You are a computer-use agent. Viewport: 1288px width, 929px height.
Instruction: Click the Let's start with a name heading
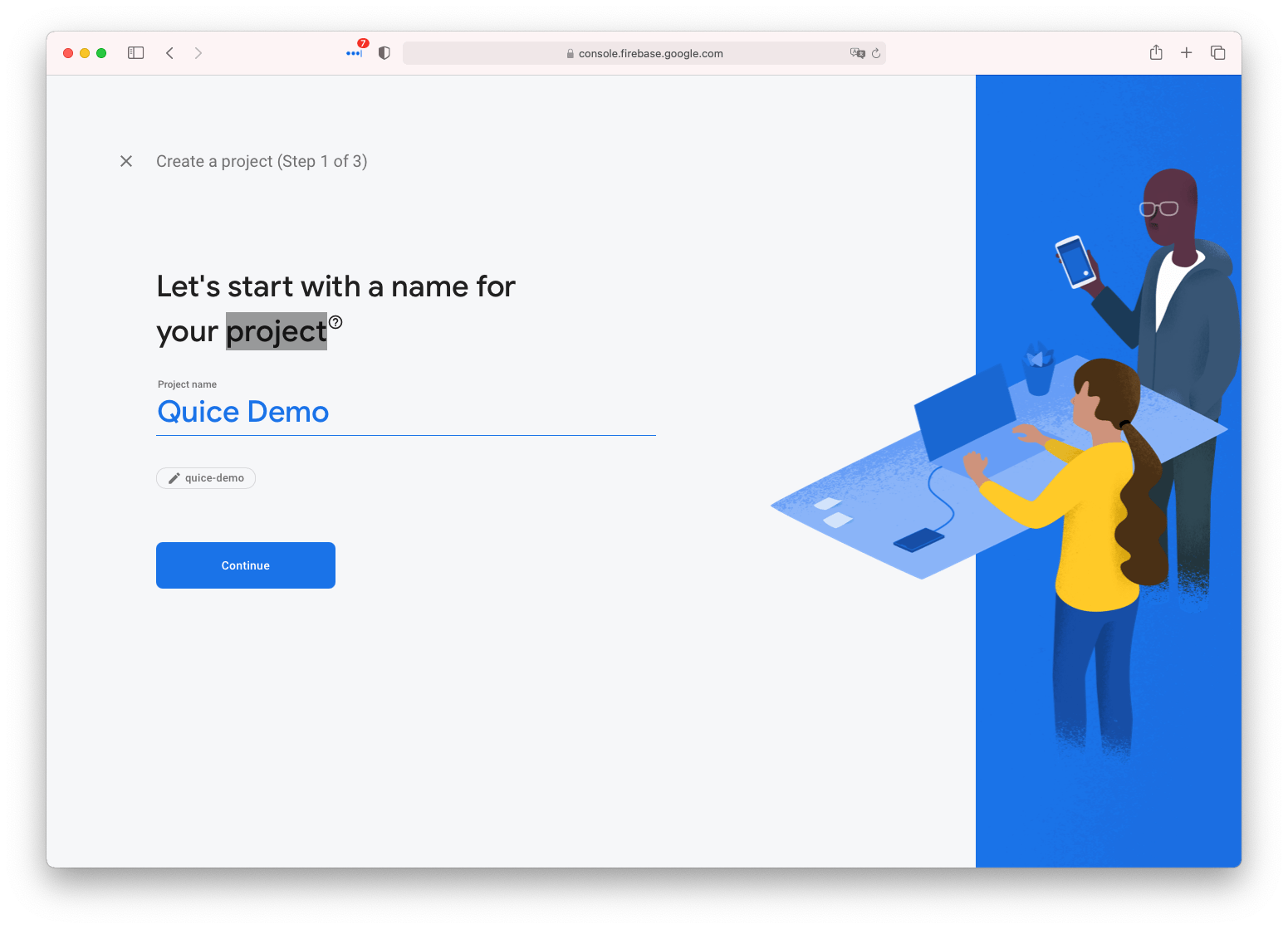click(335, 309)
